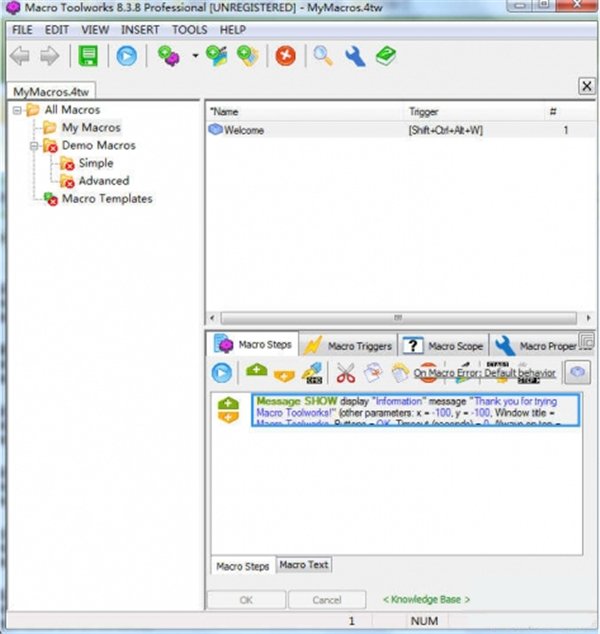
Task: Switch to the Macro Triggers tab
Action: [x=350, y=345]
